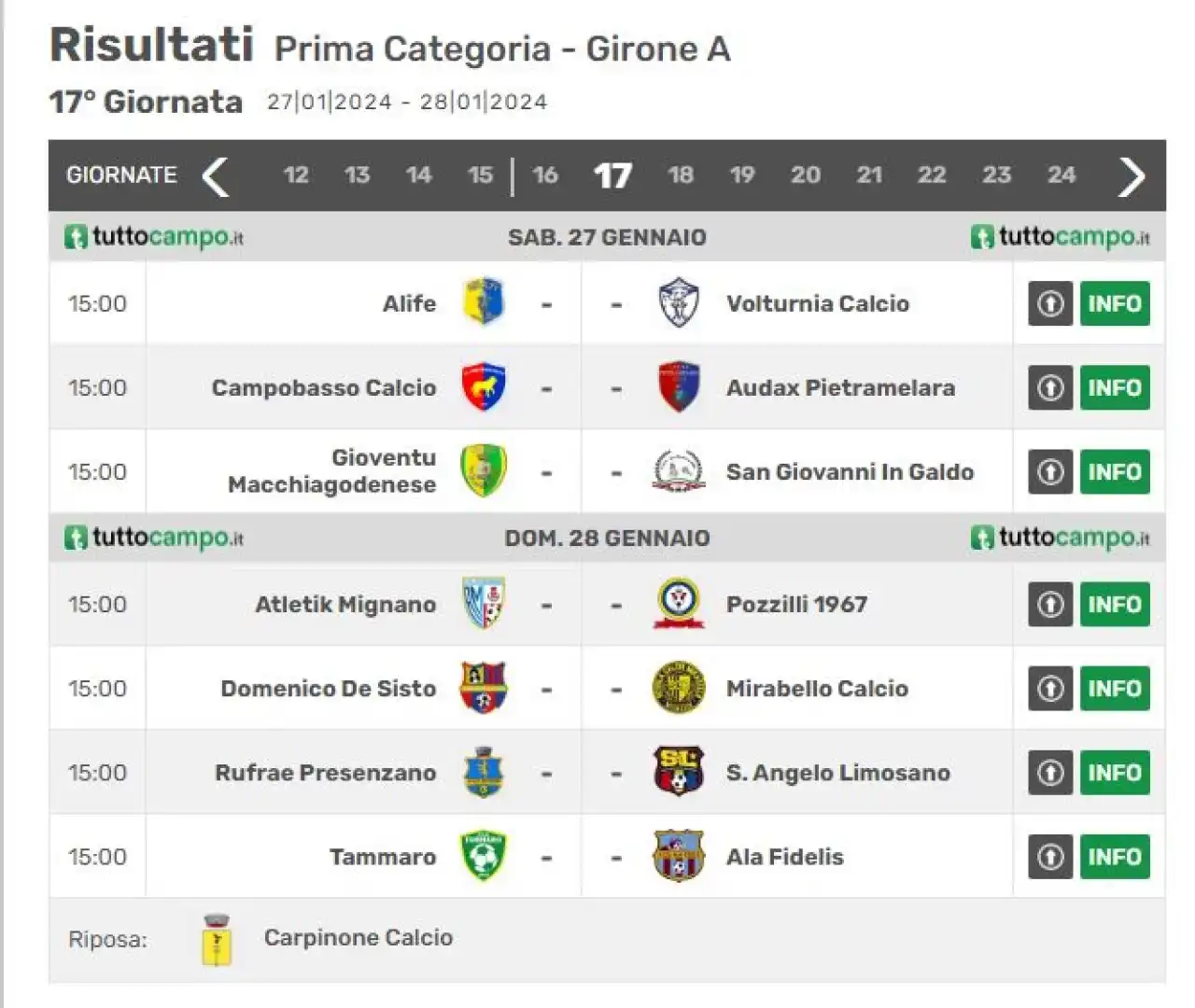1195x1008 pixels.
Task: Click the Tammaro green team badge
Action: coord(484,856)
